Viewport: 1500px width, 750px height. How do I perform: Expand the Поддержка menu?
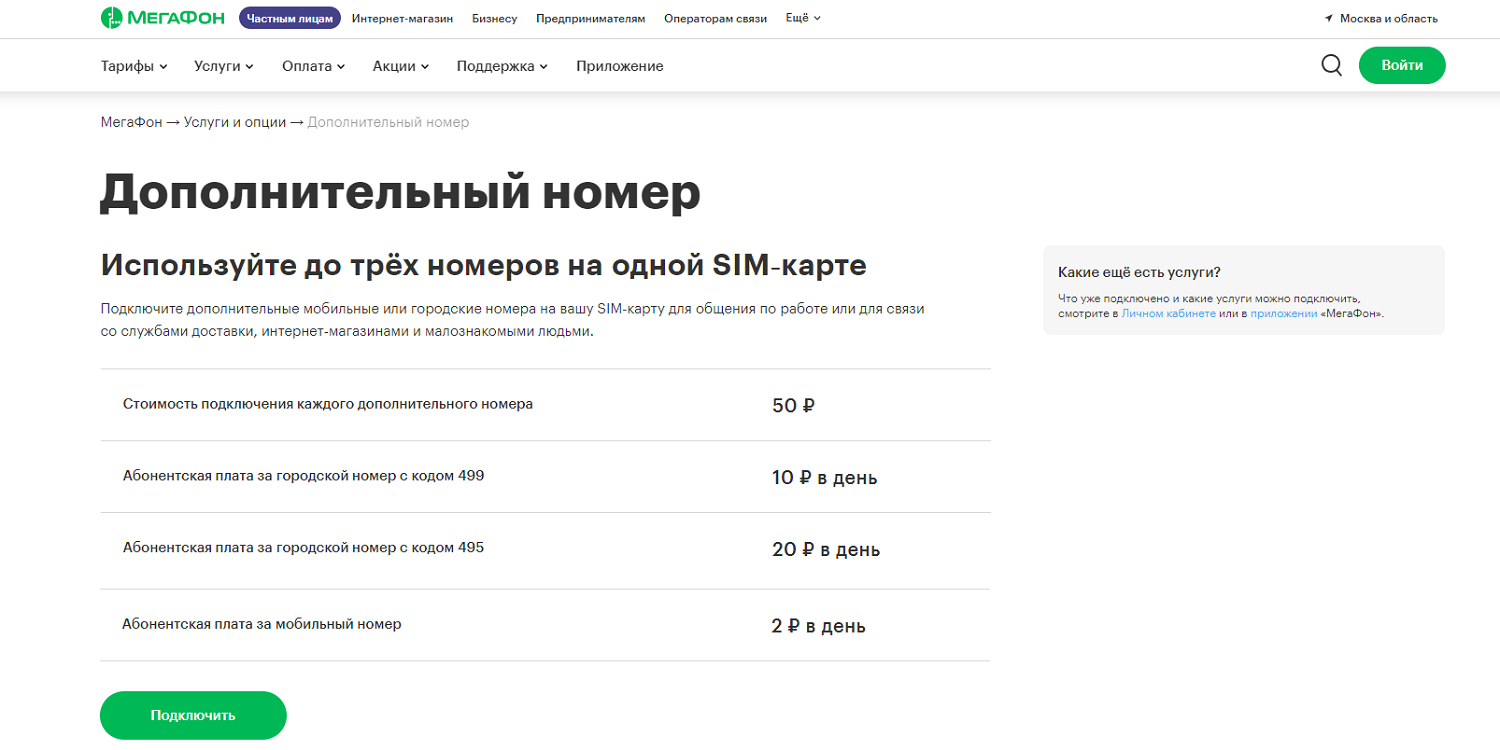pyautogui.click(x=502, y=66)
